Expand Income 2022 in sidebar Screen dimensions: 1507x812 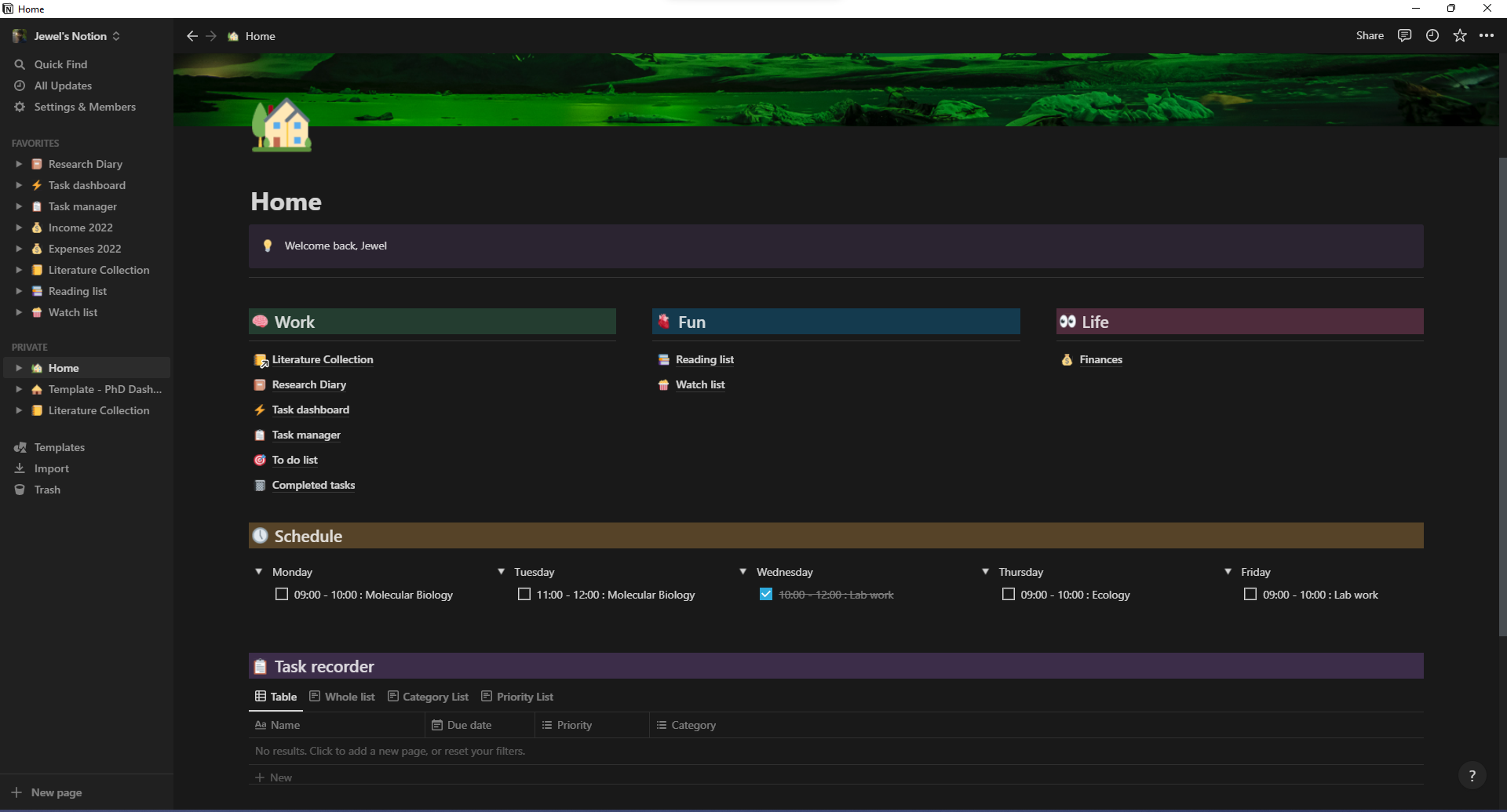coord(19,228)
